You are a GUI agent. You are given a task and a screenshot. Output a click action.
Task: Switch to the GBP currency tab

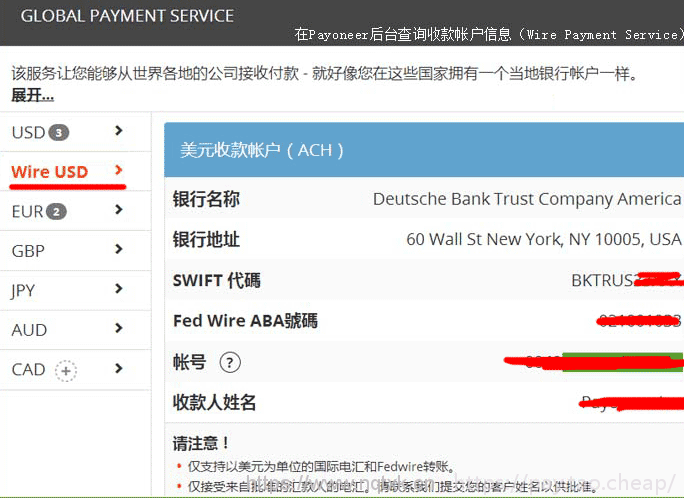(x=28, y=251)
